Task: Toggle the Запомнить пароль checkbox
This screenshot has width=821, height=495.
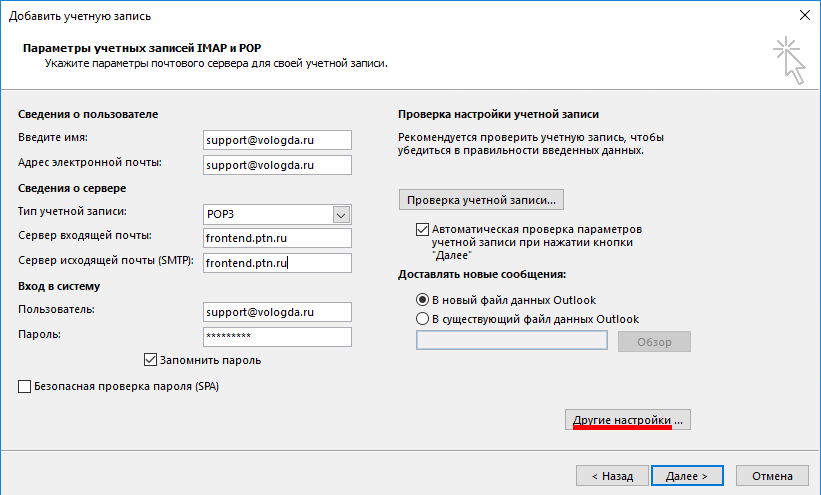Action: [152, 360]
